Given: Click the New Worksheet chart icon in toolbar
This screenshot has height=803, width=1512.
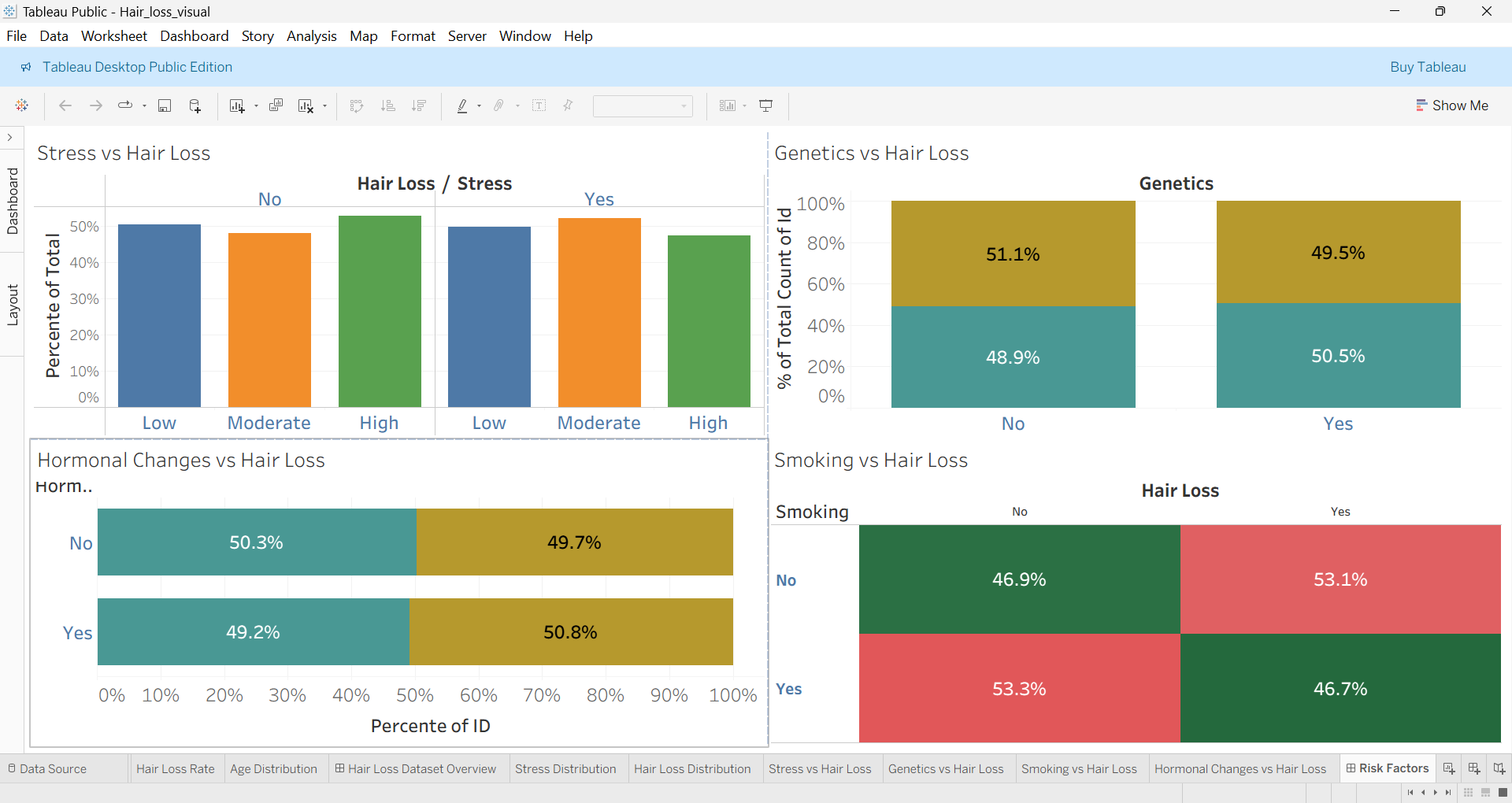Looking at the screenshot, I should tap(236, 105).
